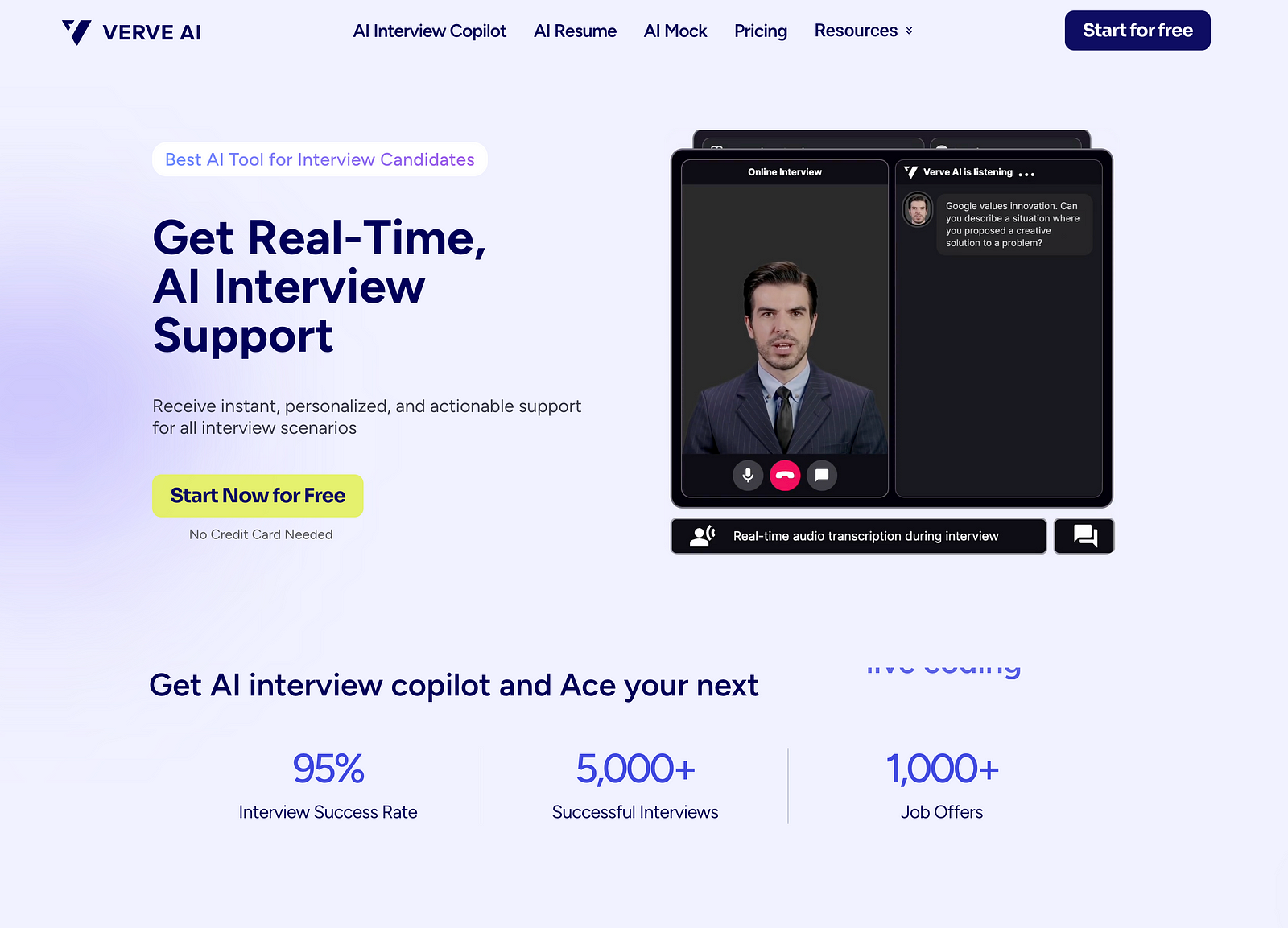1288x928 pixels.
Task: Click the Resources chevron arrow
Action: pos(909,31)
